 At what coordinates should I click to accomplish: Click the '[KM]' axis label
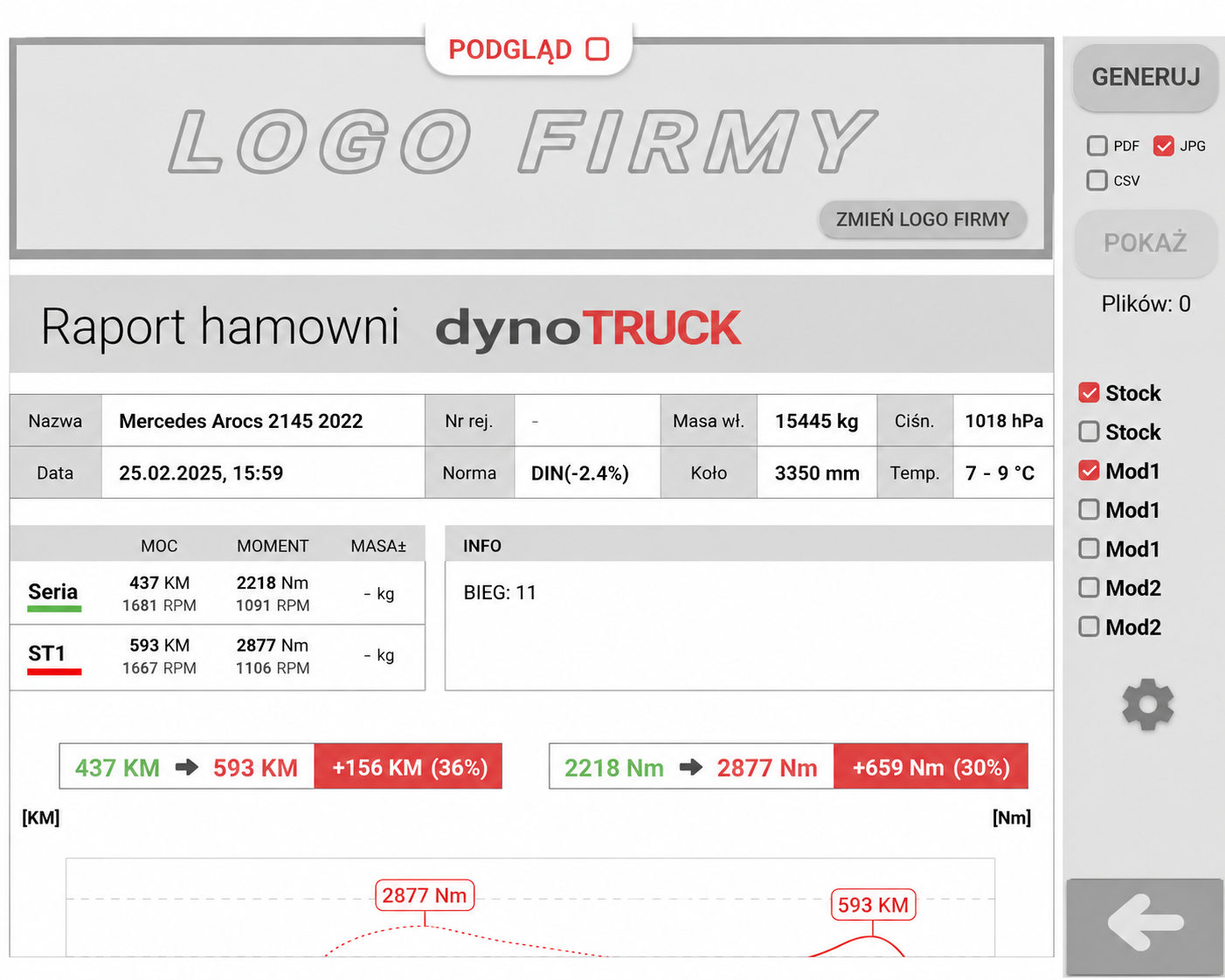[41, 818]
